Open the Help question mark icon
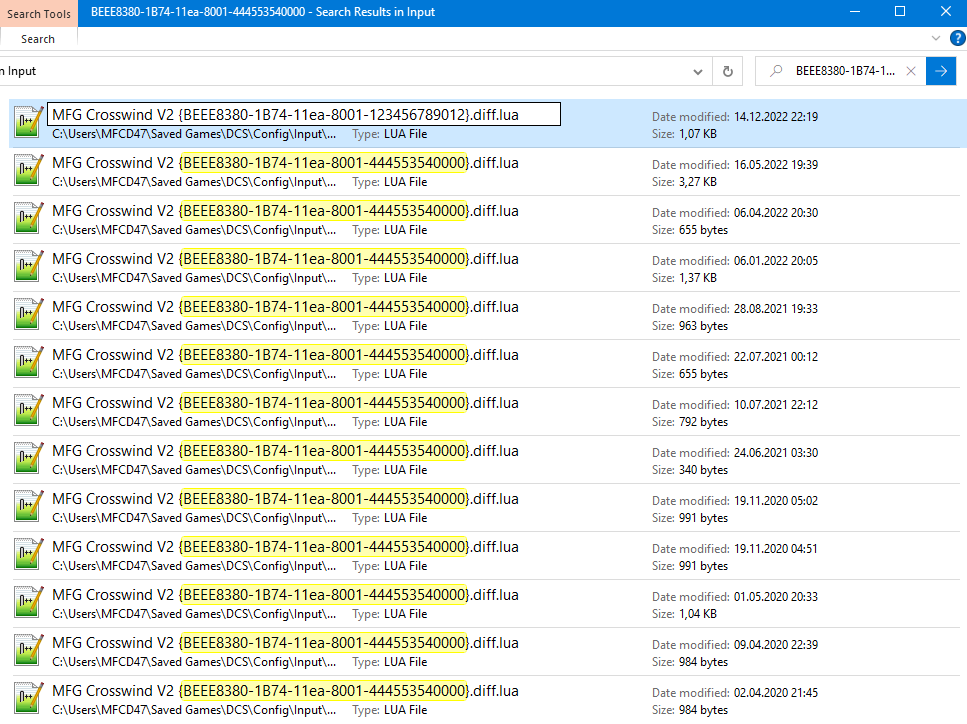 (x=958, y=38)
